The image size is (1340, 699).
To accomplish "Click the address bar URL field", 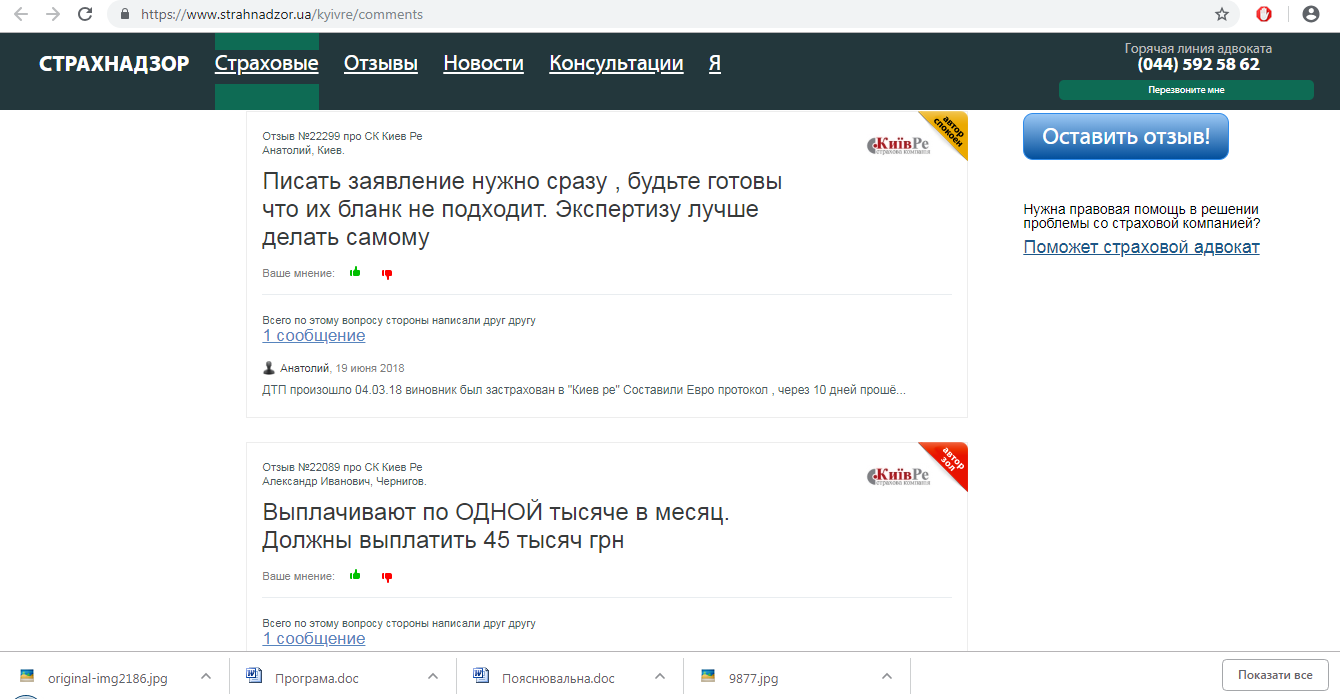I will [600, 14].
